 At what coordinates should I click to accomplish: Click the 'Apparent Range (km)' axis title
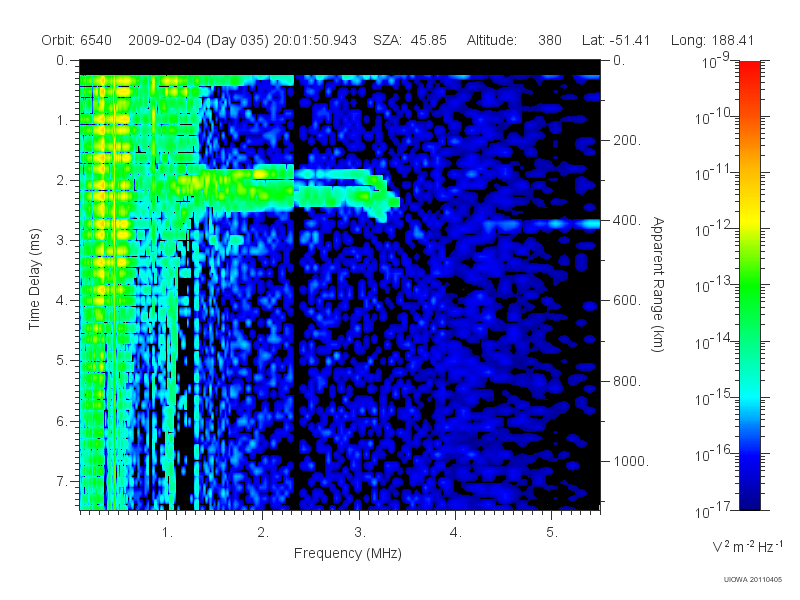(x=658, y=284)
